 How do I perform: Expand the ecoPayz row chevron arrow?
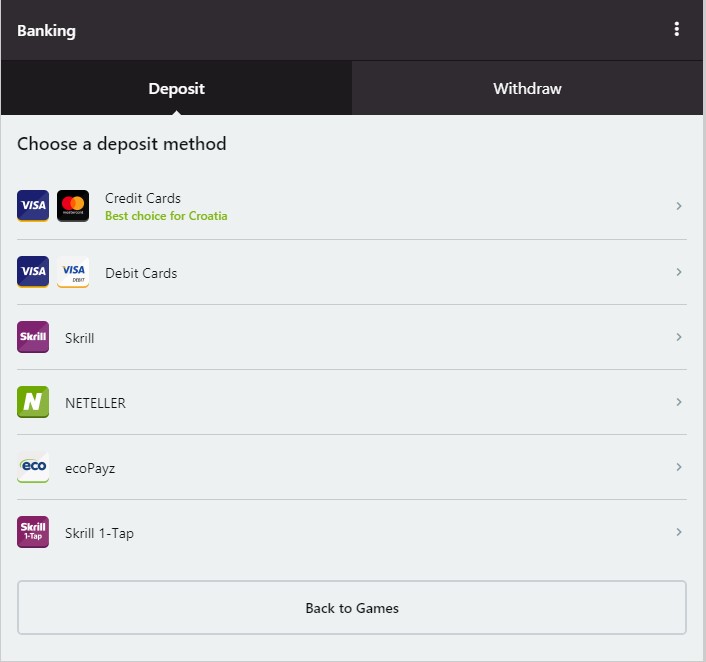point(679,467)
